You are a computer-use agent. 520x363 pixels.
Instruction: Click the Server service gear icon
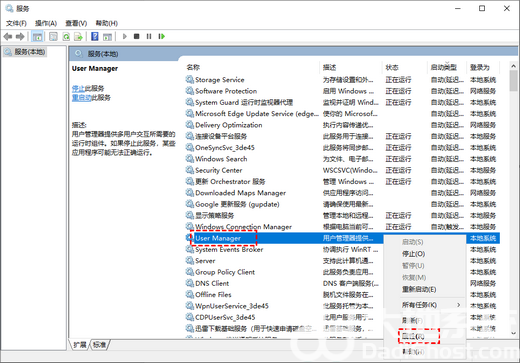pos(190,261)
